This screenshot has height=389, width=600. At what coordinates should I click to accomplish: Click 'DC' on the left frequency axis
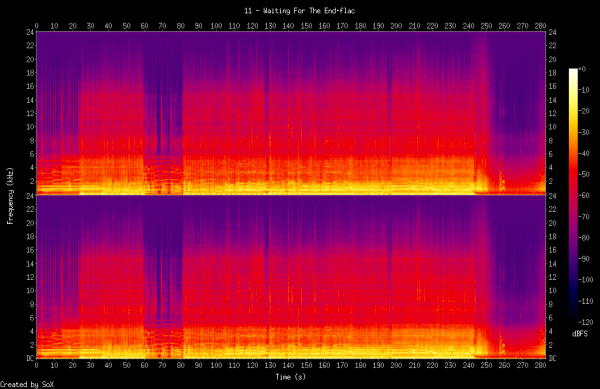[30, 358]
